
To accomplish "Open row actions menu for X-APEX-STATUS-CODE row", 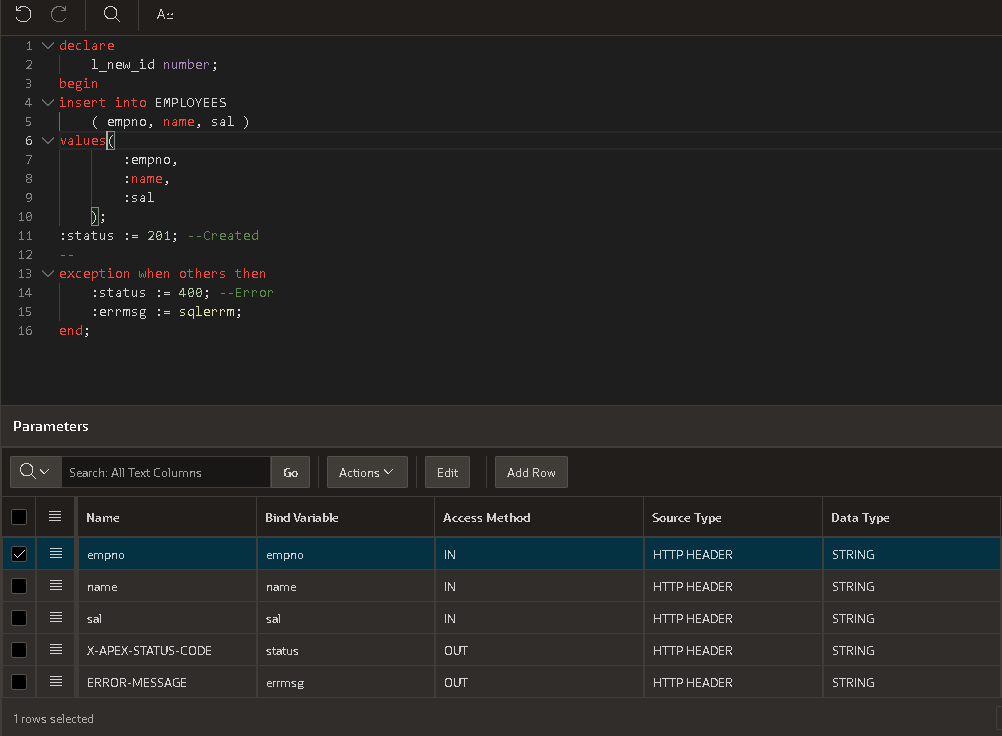I will [55, 650].
